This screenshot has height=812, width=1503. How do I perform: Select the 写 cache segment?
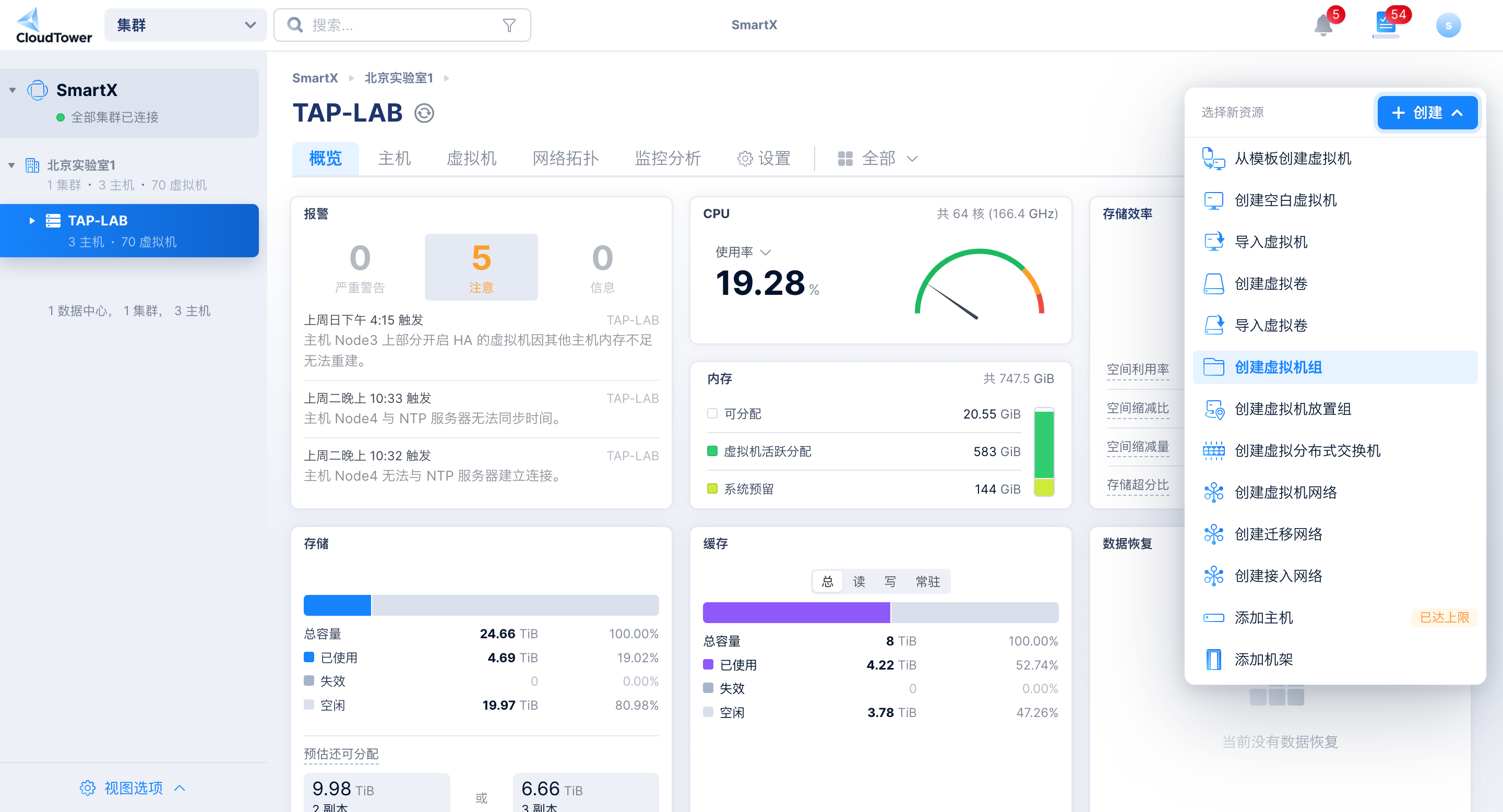pyautogui.click(x=890, y=581)
